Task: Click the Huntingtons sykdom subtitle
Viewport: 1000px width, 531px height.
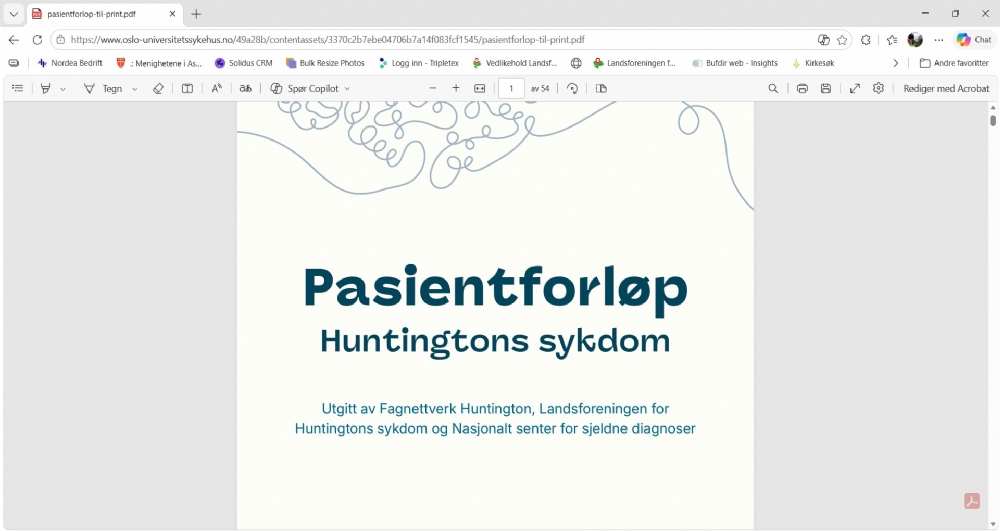Action: (x=495, y=342)
